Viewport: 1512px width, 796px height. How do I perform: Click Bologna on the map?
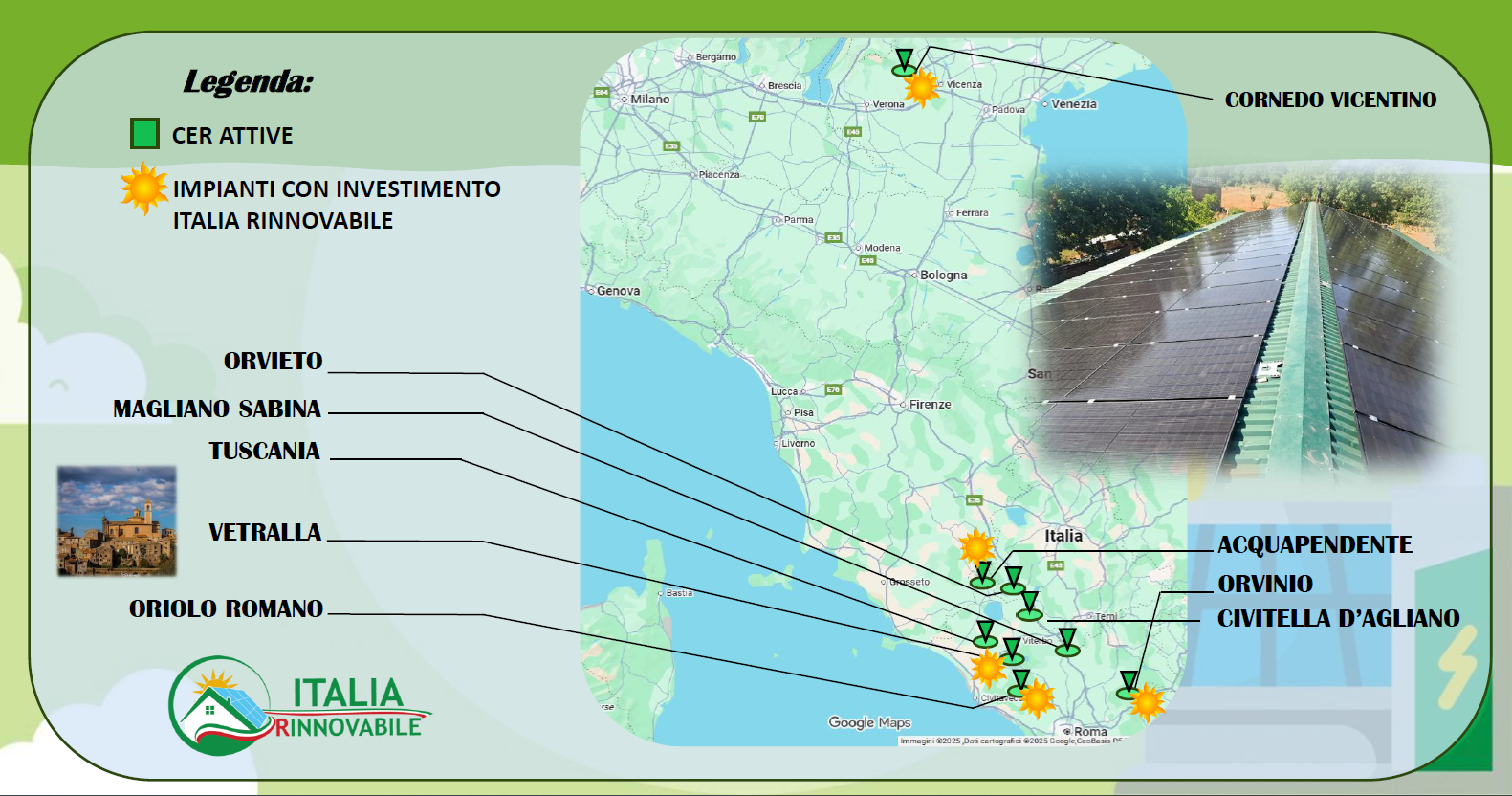[x=944, y=275]
